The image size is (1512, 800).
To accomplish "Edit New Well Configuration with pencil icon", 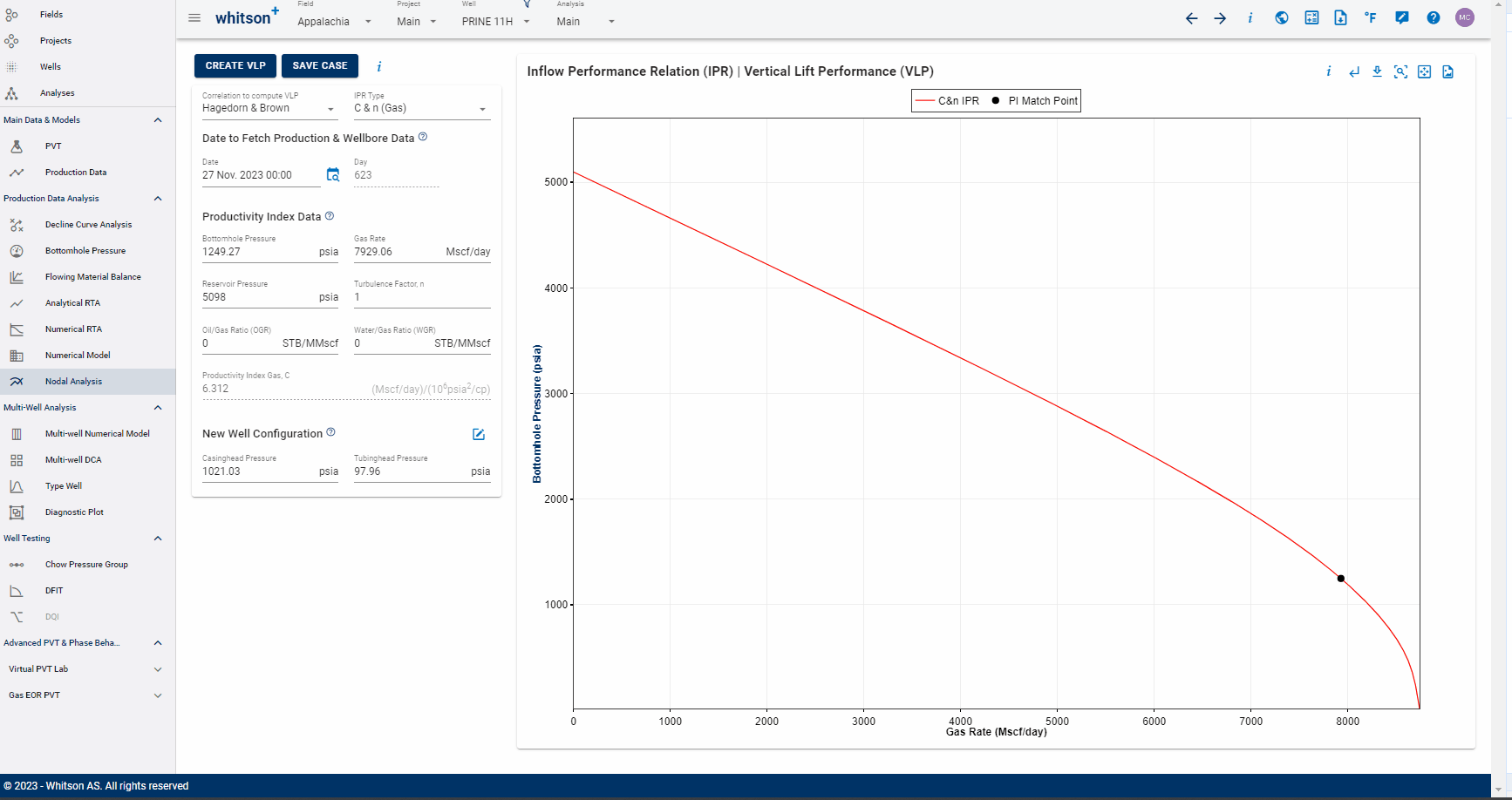I will click(479, 434).
